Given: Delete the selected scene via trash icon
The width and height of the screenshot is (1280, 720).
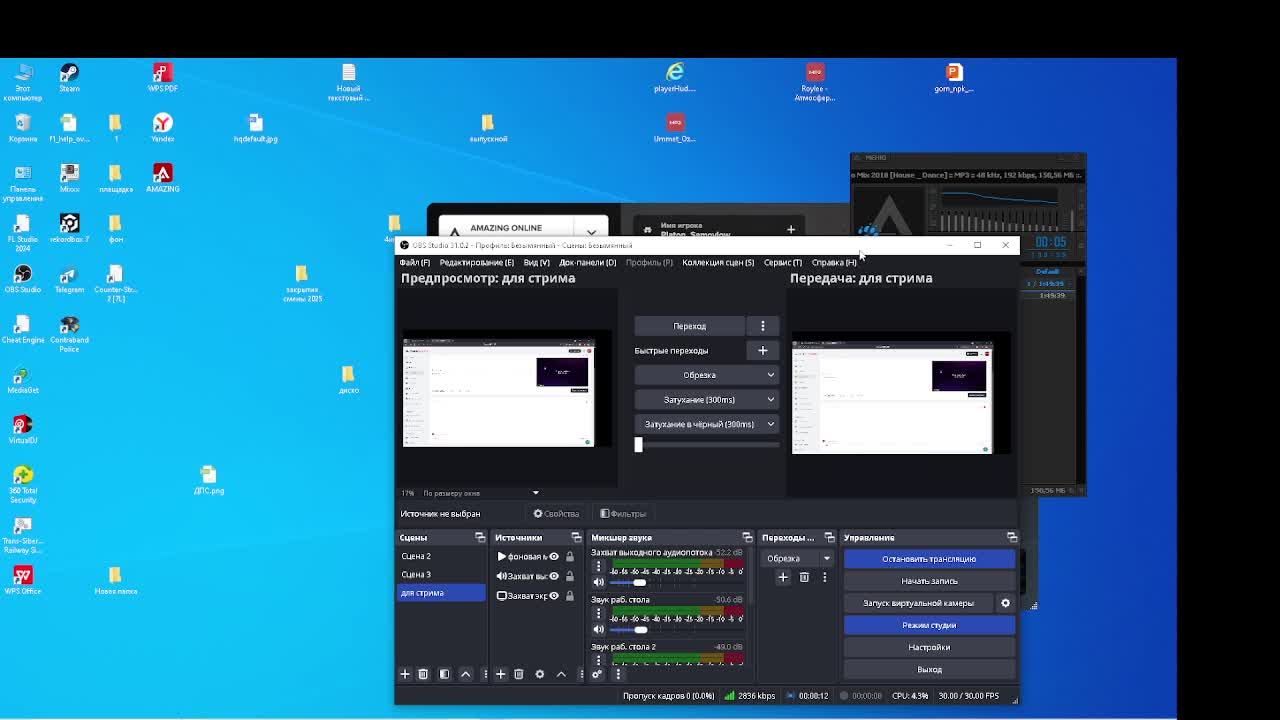Looking at the screenshot, I should pos(423,674).
